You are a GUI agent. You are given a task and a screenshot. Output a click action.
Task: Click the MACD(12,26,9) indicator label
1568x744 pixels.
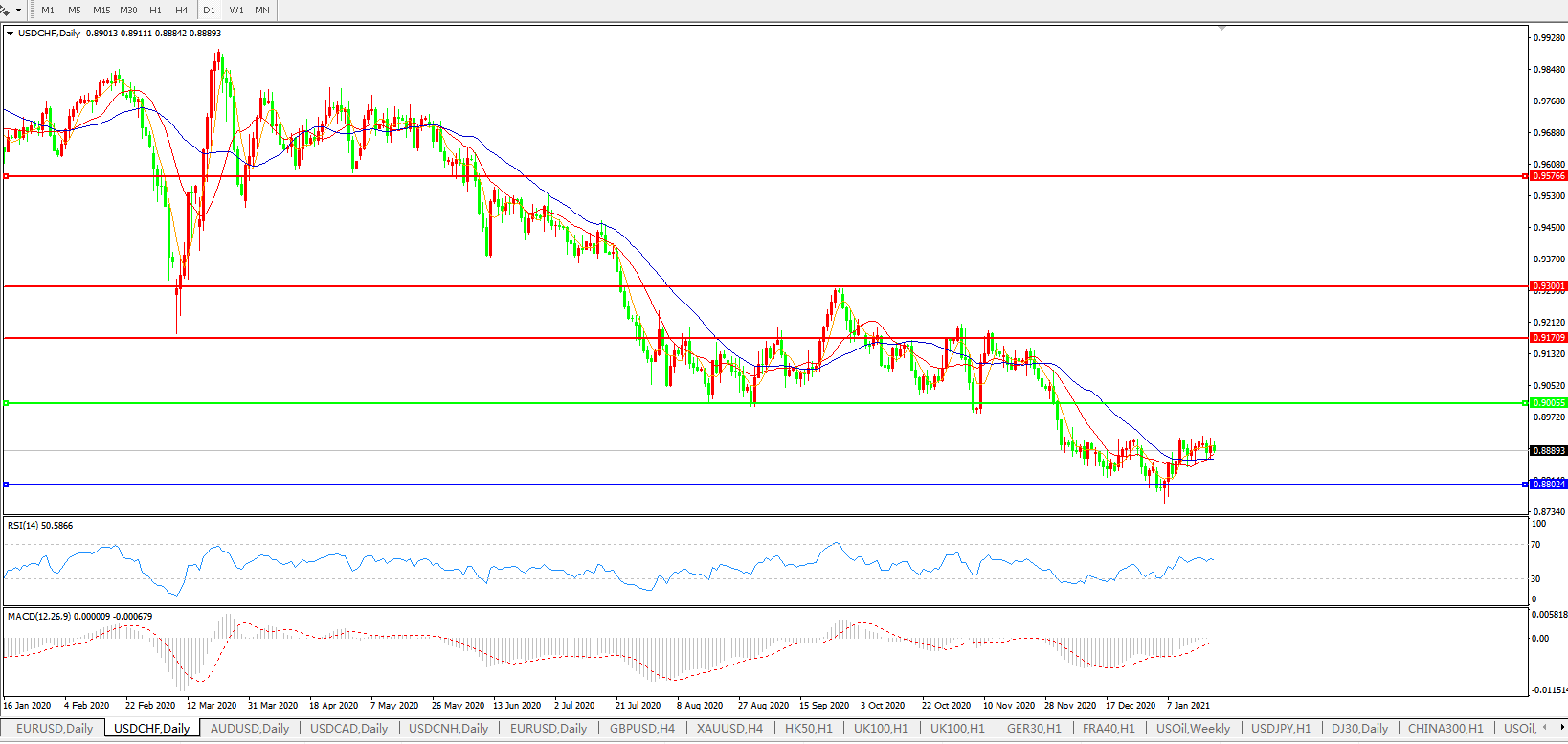[x=79, y=617]
